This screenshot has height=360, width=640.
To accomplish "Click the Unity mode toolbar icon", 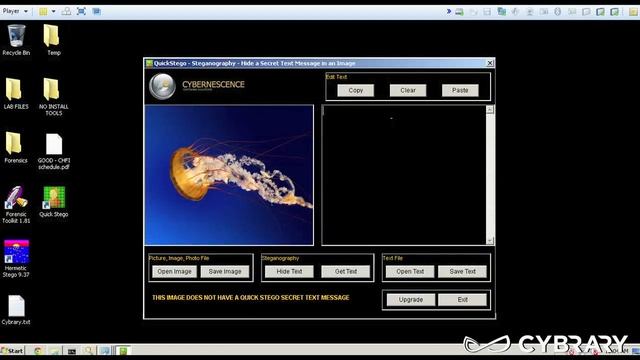I will [x=96, y=11].
